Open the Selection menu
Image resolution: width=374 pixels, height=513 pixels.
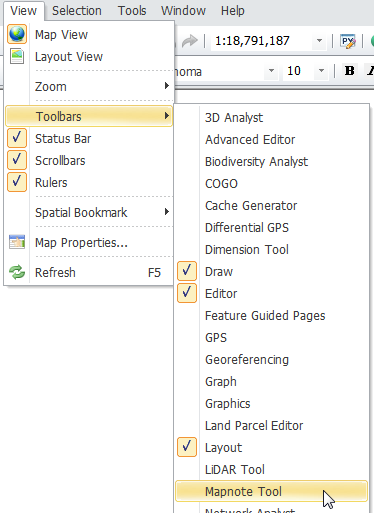coord(77,11)
